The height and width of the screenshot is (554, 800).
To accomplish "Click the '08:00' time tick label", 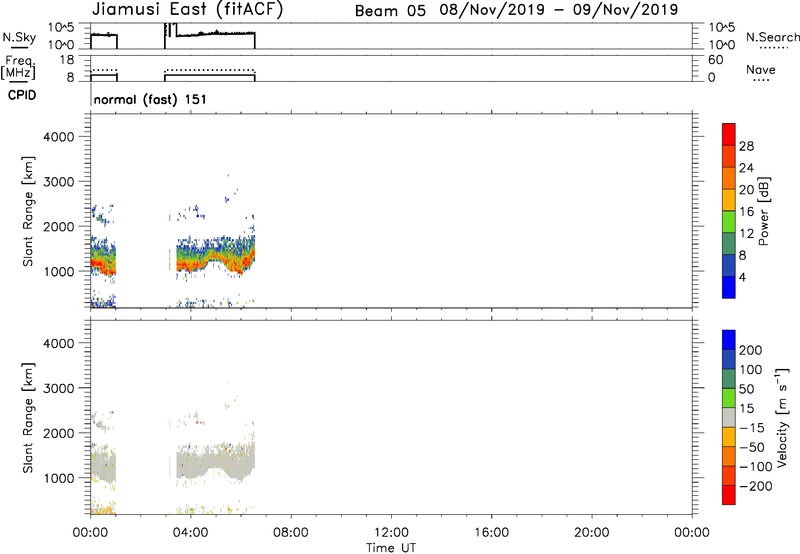I will (x=291, y=533).
